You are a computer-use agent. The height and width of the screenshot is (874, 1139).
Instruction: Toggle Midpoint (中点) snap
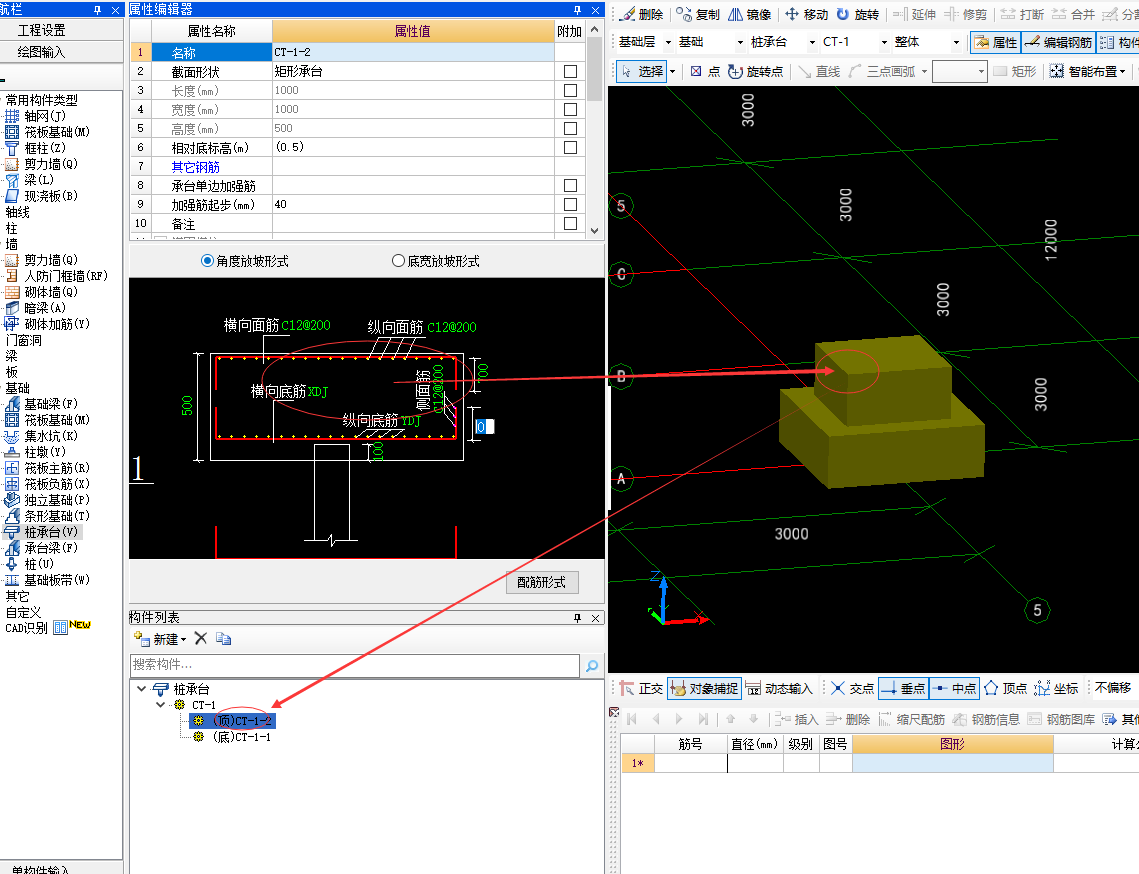pyautogui.click(x=954, y=688)
